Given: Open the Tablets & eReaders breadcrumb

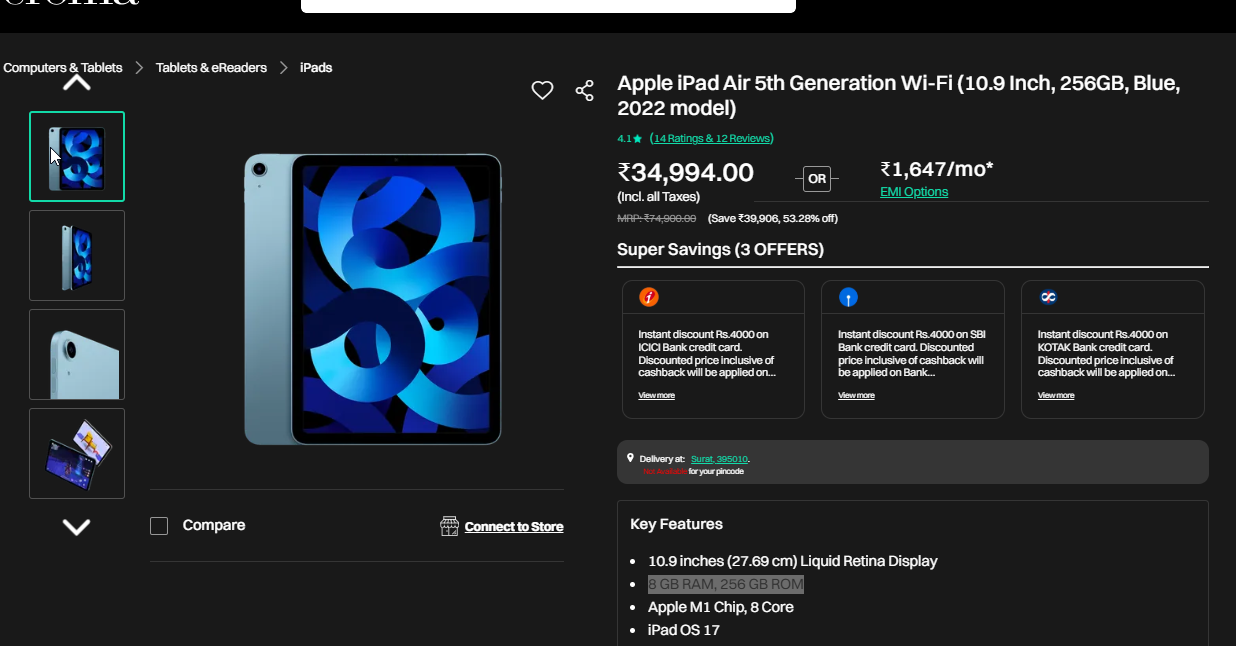Looking at the screenshot, I should [x=211, y=68].
